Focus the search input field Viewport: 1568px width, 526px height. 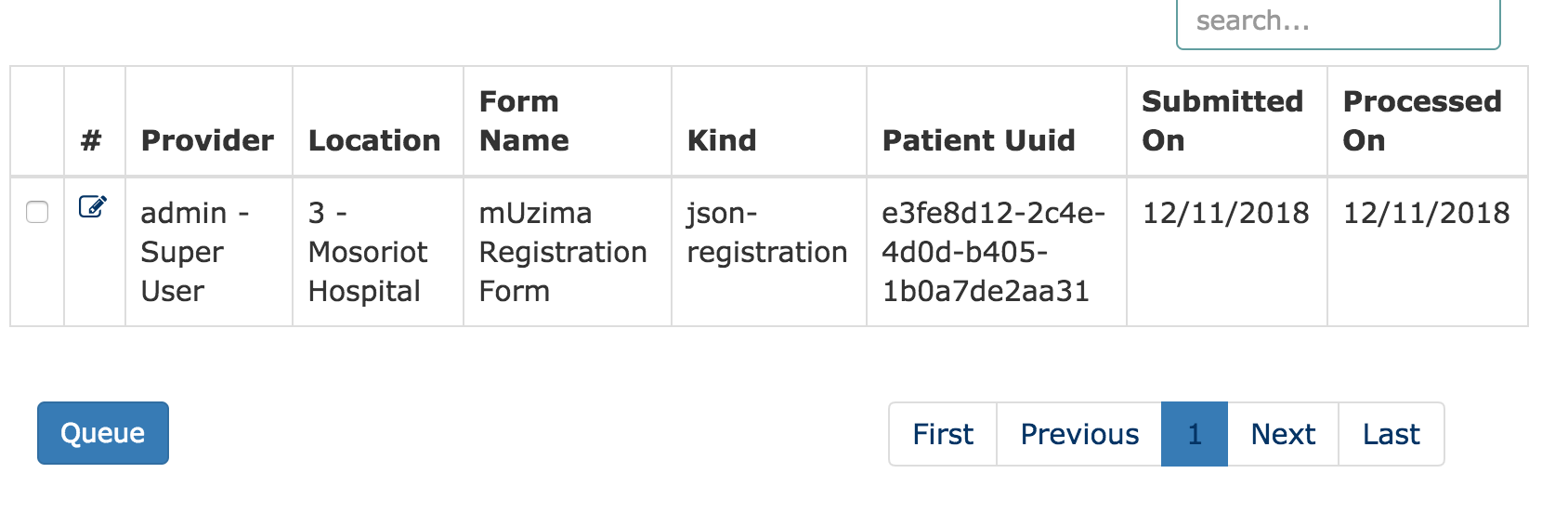pos(1339,21)
